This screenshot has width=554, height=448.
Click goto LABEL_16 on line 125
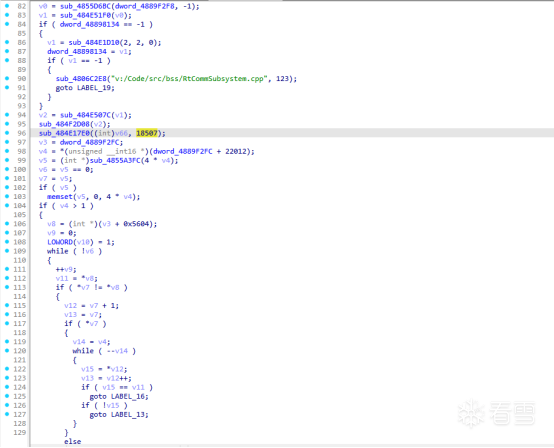119,396
